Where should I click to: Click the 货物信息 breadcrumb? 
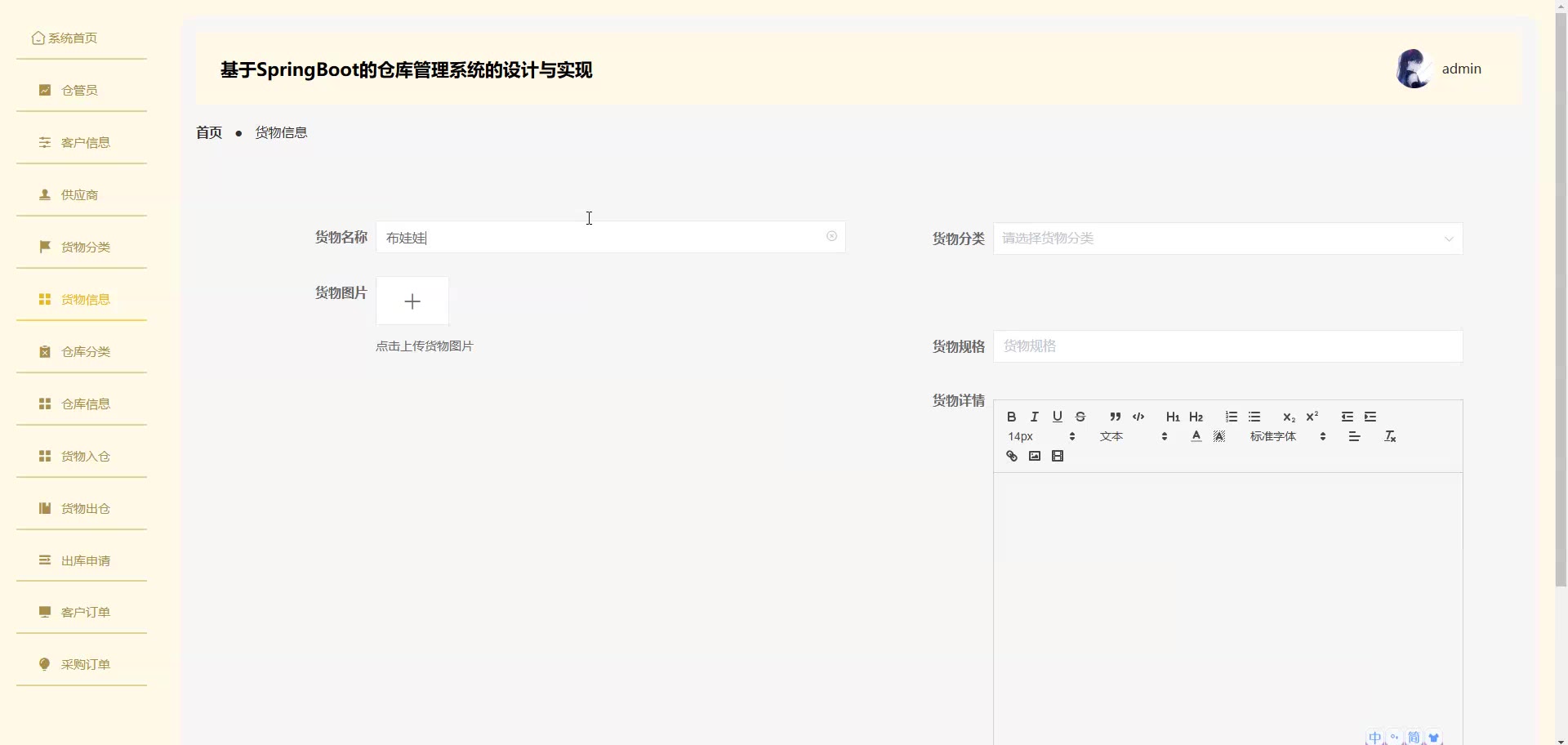click(281, 132)
